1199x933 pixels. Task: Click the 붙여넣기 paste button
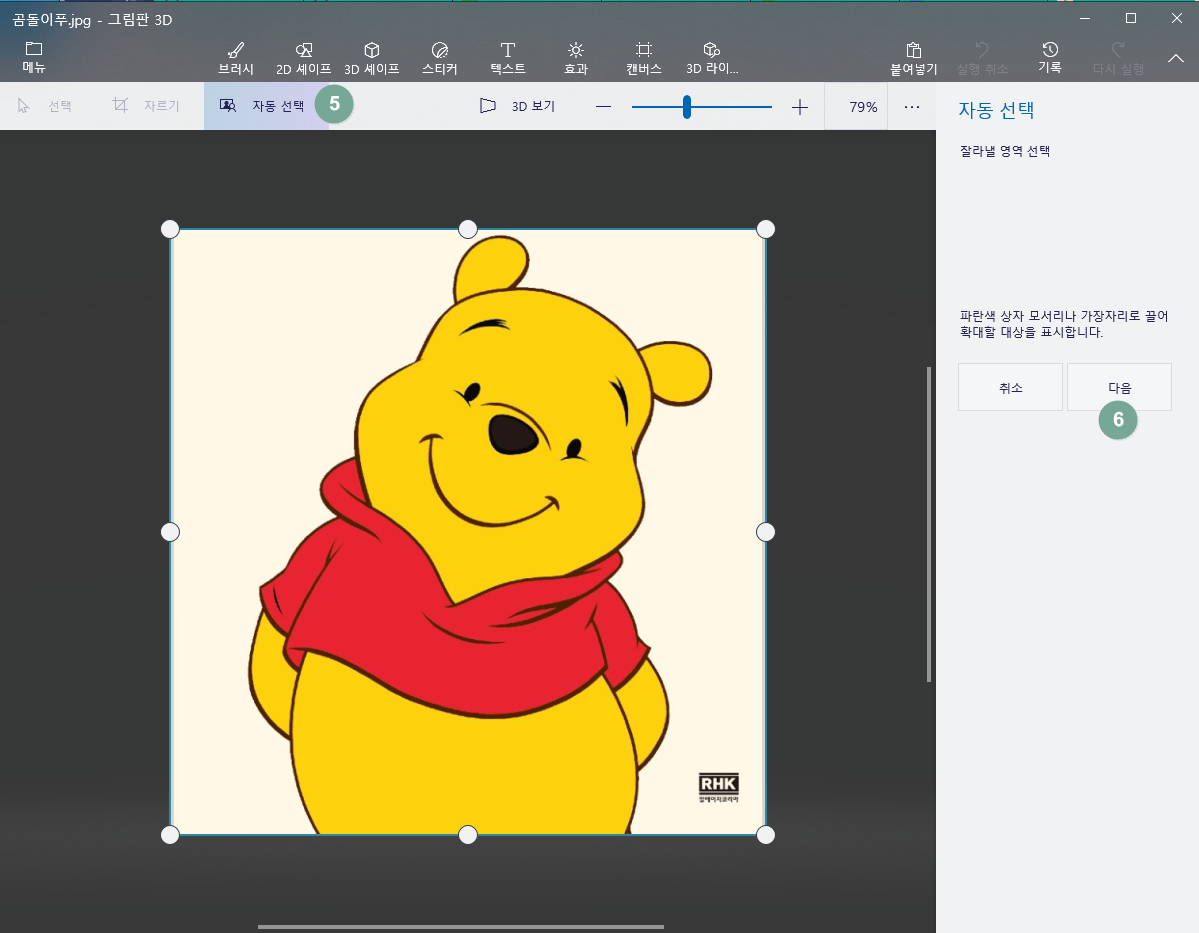913,59
